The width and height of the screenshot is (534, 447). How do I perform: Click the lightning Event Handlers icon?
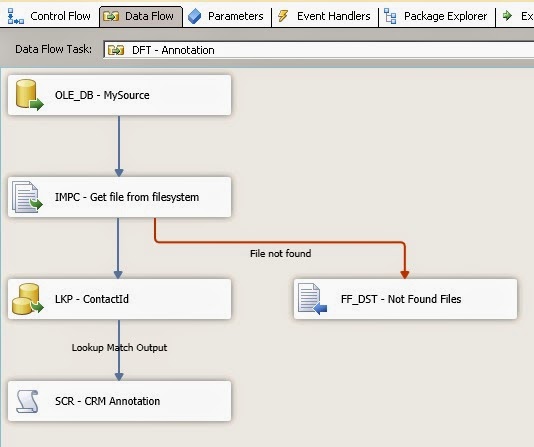(283, 16)
